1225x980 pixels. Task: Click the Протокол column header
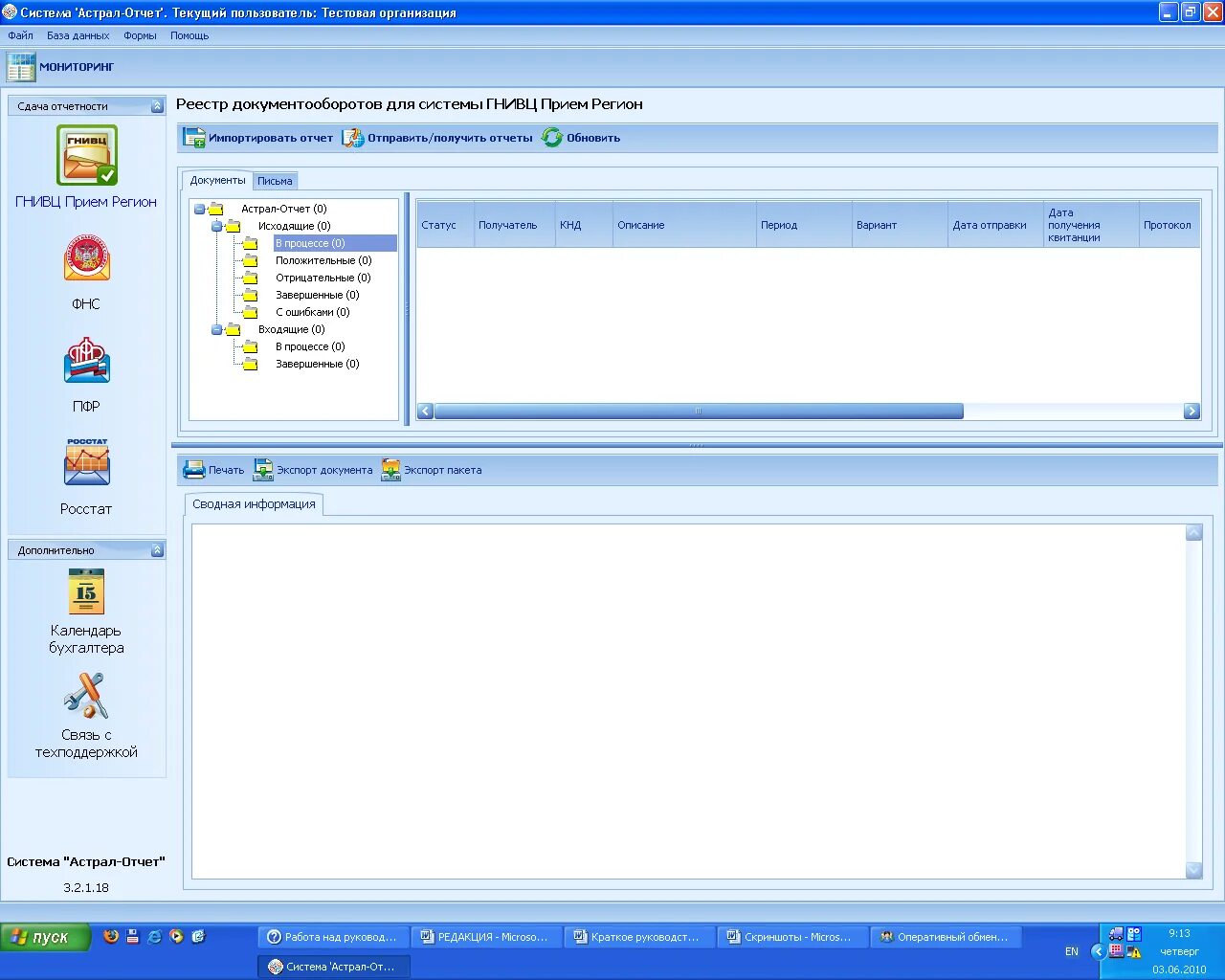pyautogui.click(x=1169, y=225)
